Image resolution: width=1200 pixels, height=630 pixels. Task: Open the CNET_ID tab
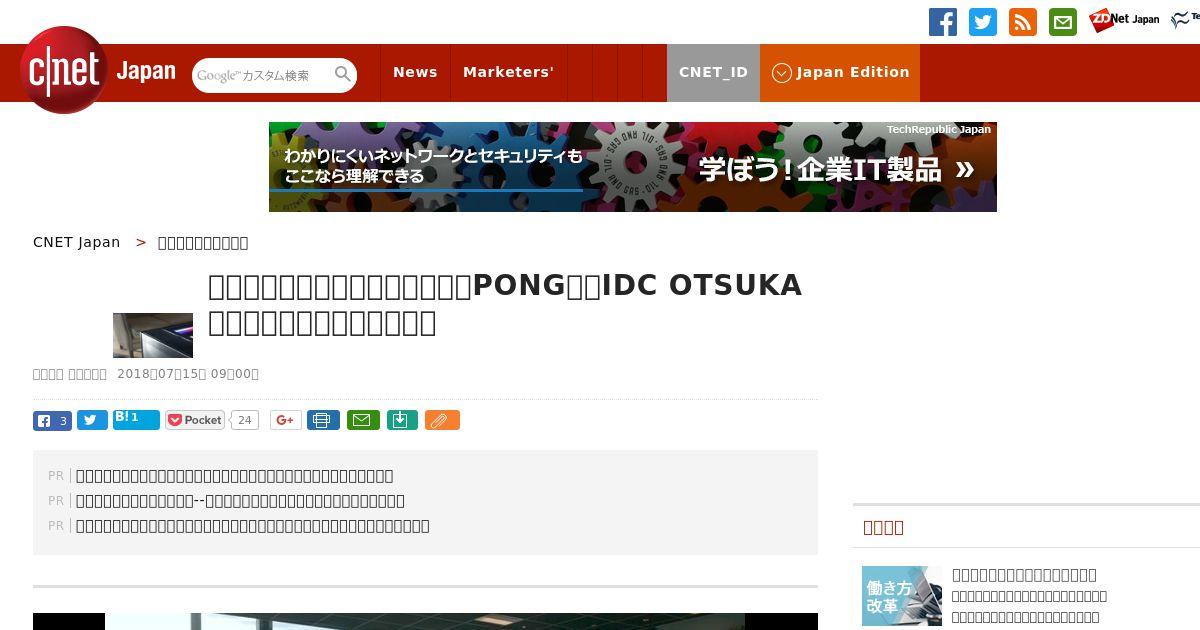point(713,72)
